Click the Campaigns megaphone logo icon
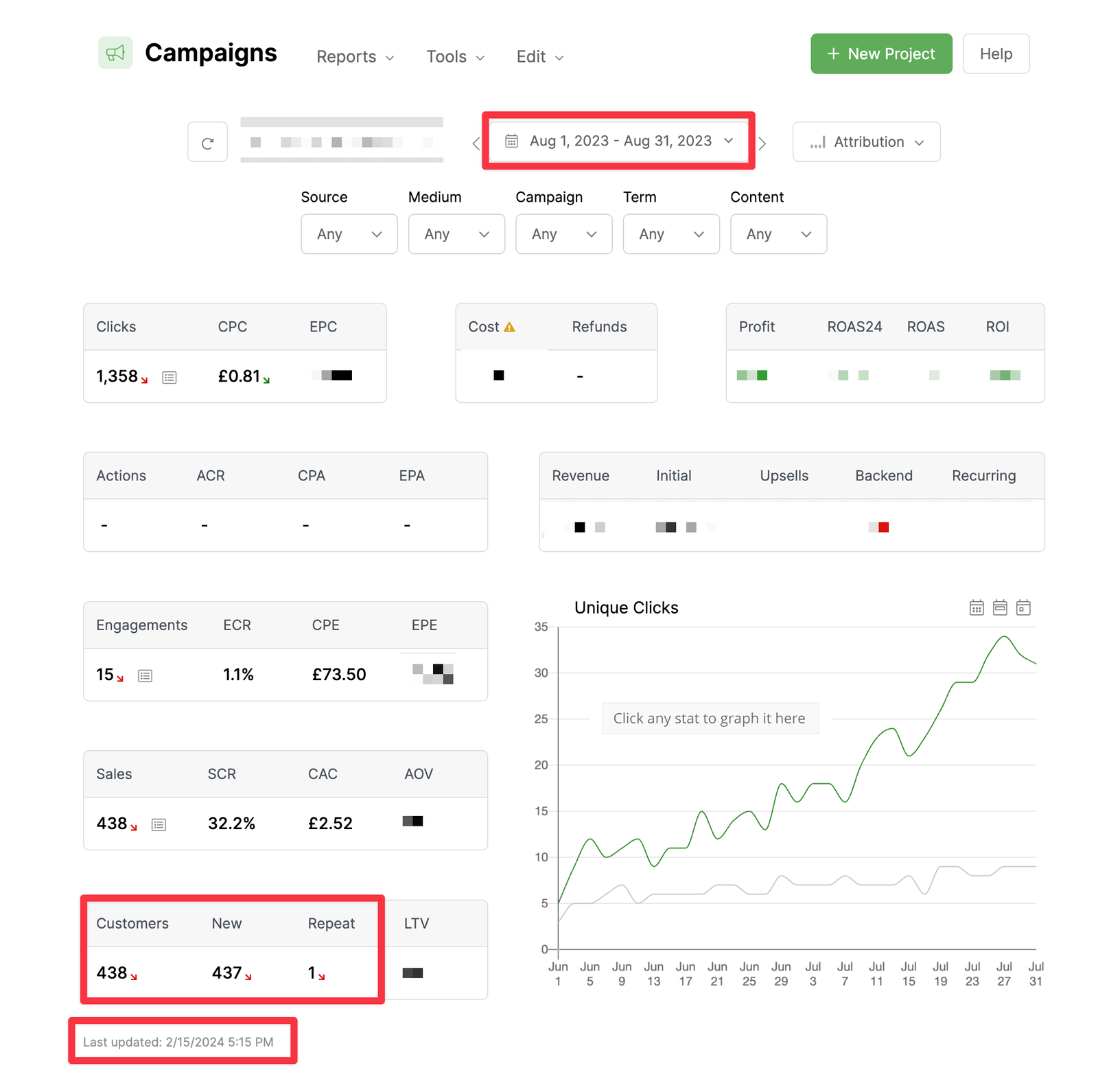The width and height of the screenshot is (1098, 1092). 115,53
